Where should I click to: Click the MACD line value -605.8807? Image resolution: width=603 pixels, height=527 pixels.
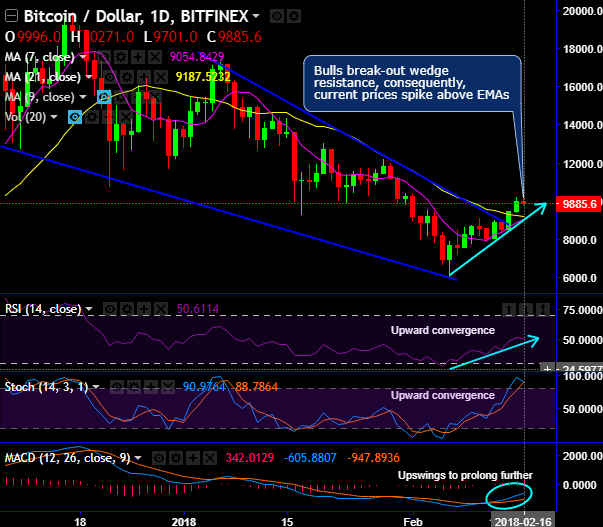coord(310,458)
